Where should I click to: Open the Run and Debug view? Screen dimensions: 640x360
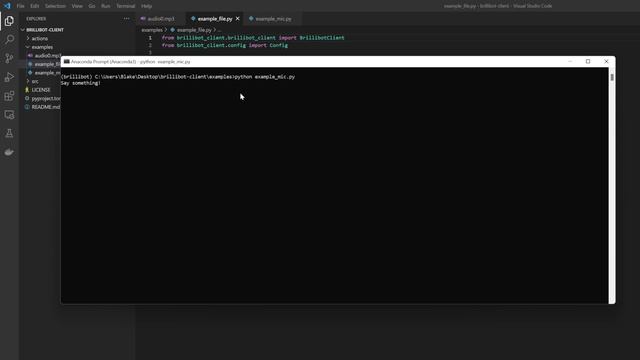tap(9, 77)
